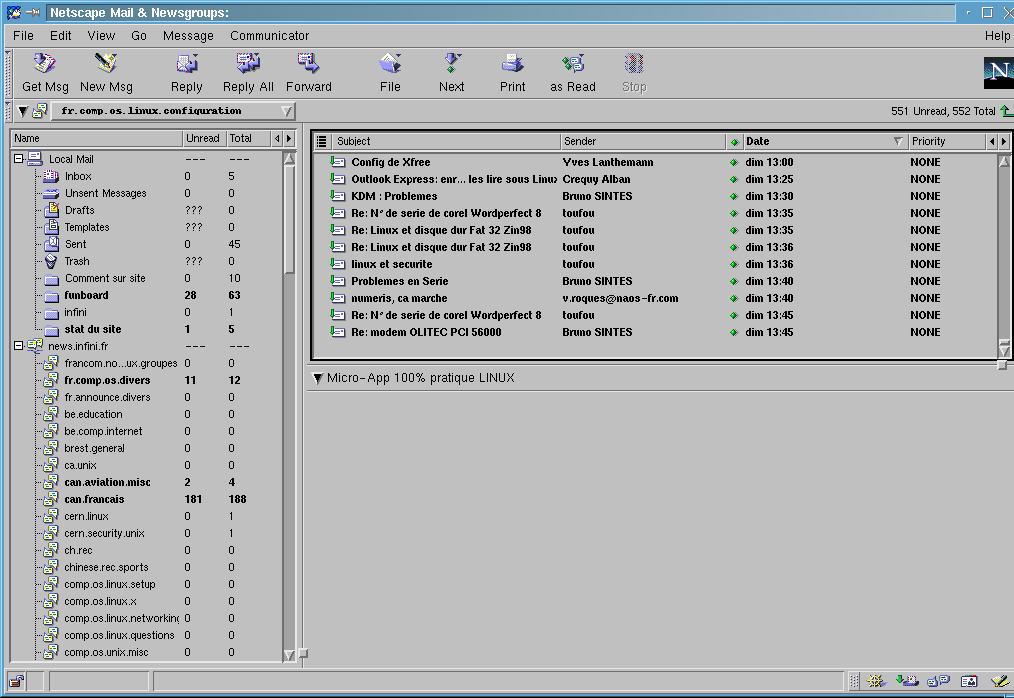This screenshot has width=1014, height=698.
Task: Collapse the navigation toolbar grip
Action: click(8, 74)
